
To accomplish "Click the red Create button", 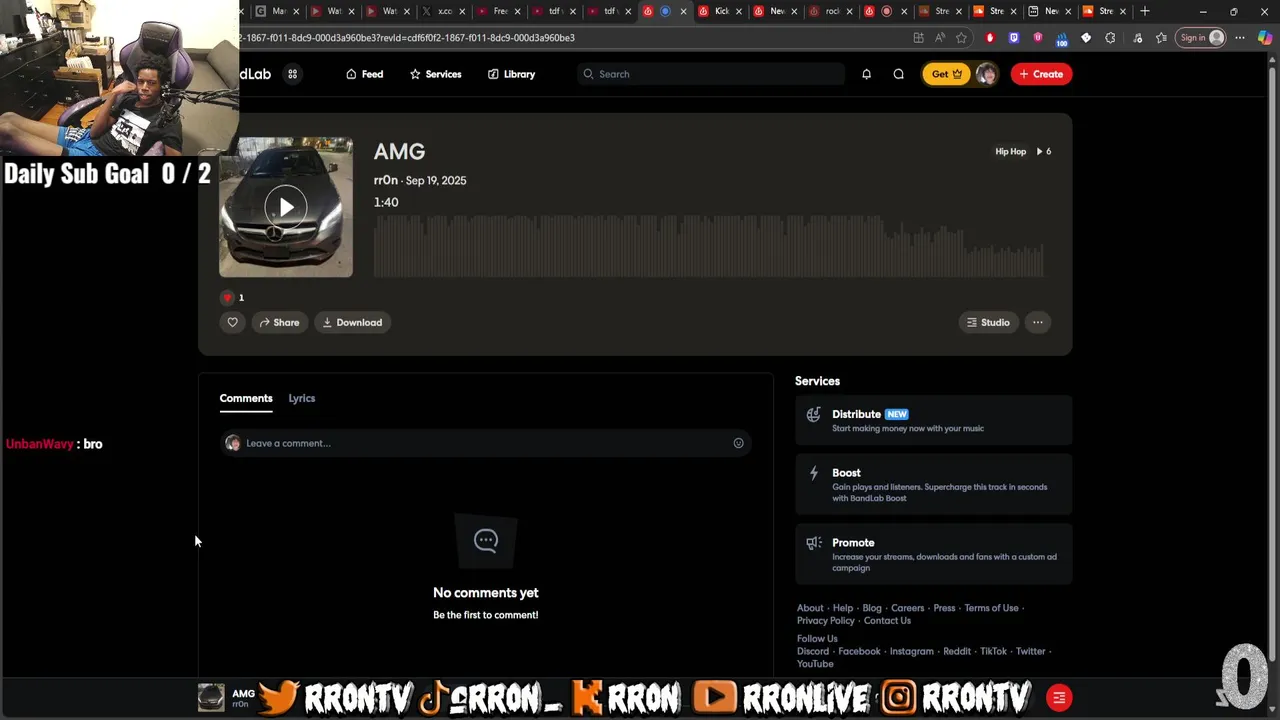I will (x=1041, y=74).
